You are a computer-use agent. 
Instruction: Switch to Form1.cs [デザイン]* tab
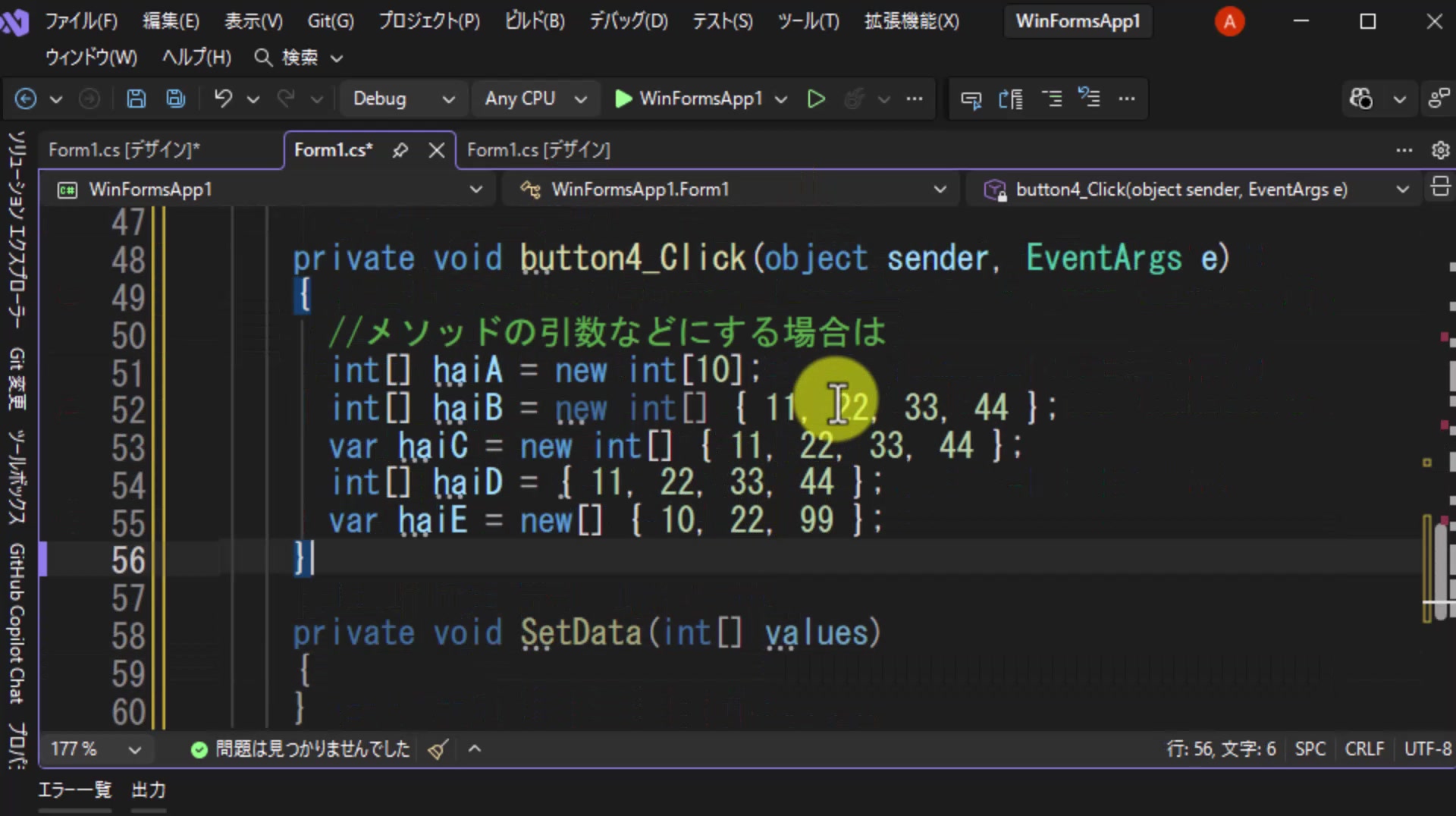(124, 150)
